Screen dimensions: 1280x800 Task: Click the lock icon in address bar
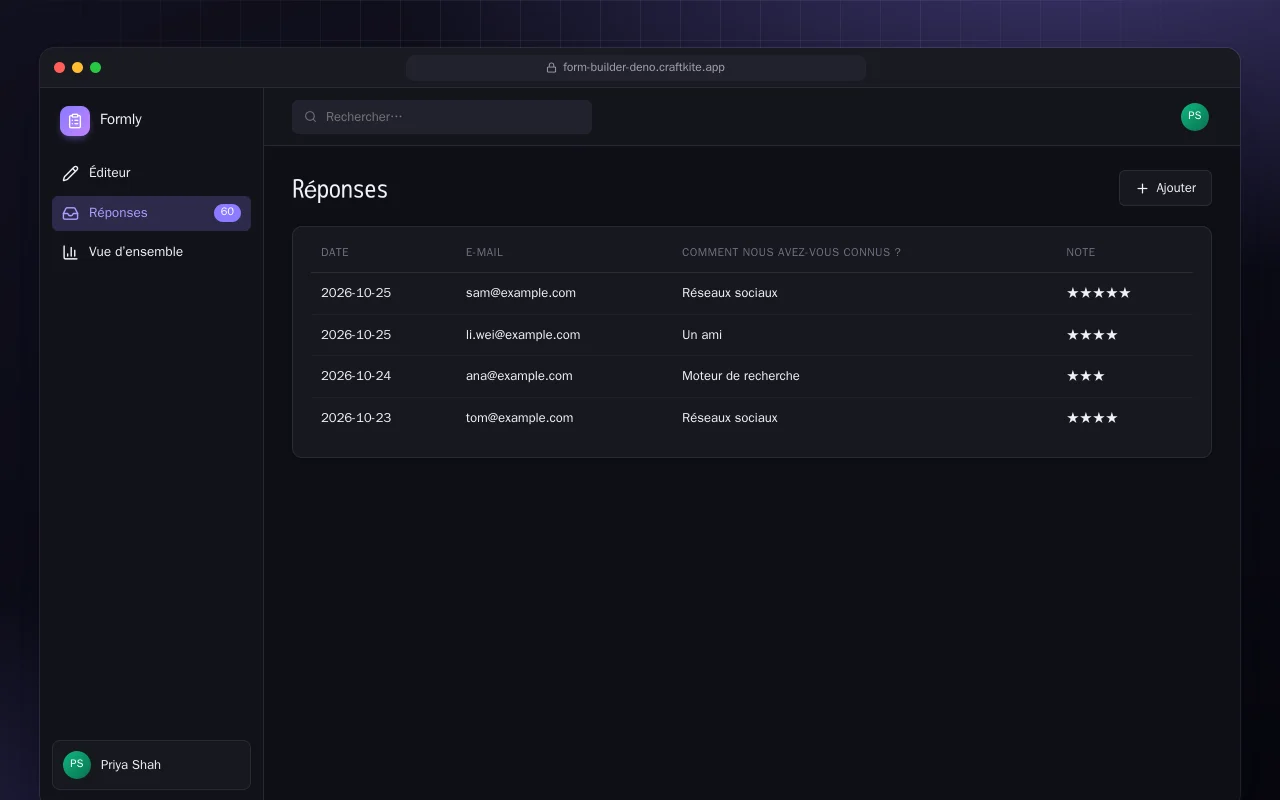coord(551,68)
